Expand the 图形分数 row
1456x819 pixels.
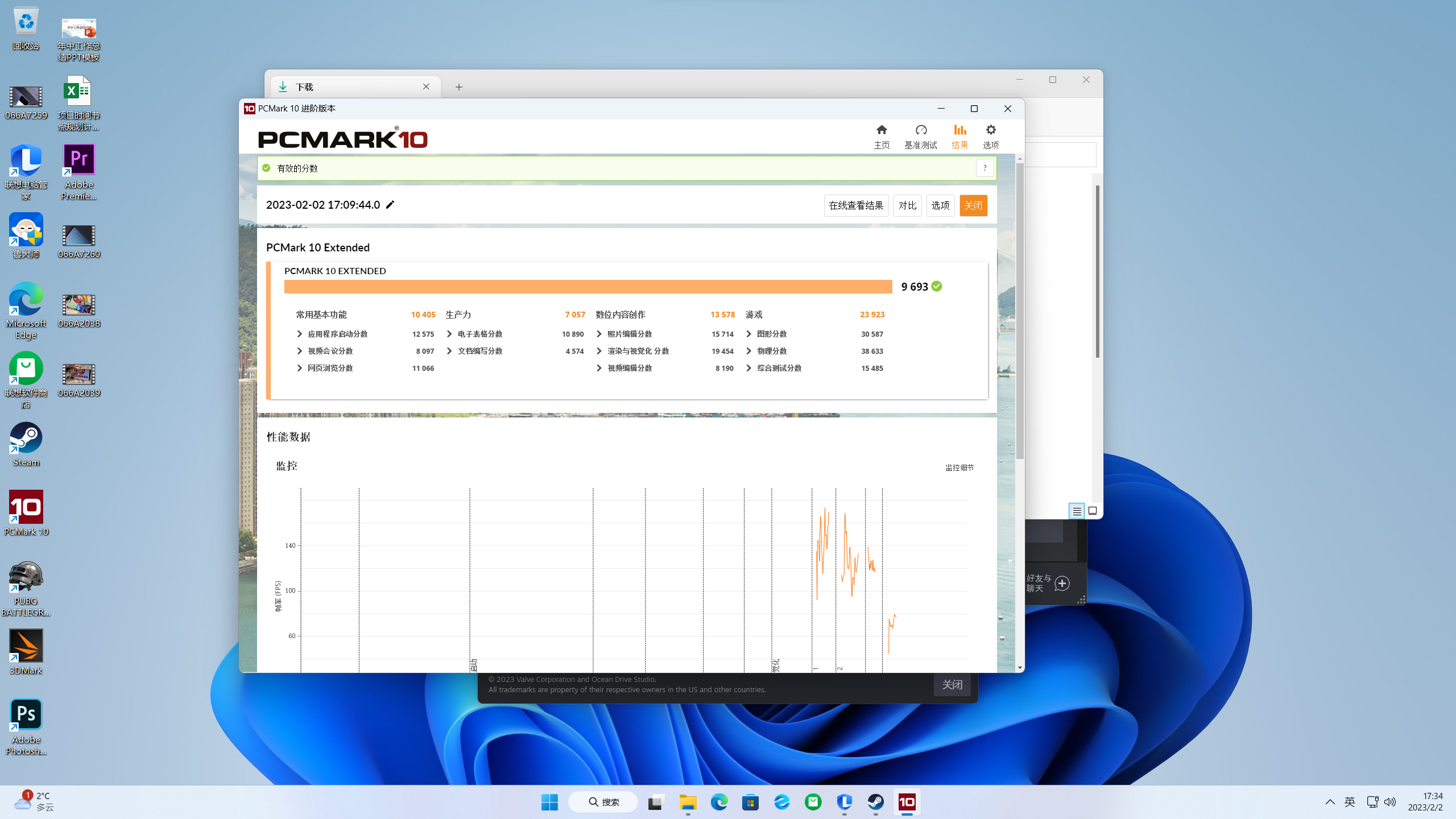[748, 334]
